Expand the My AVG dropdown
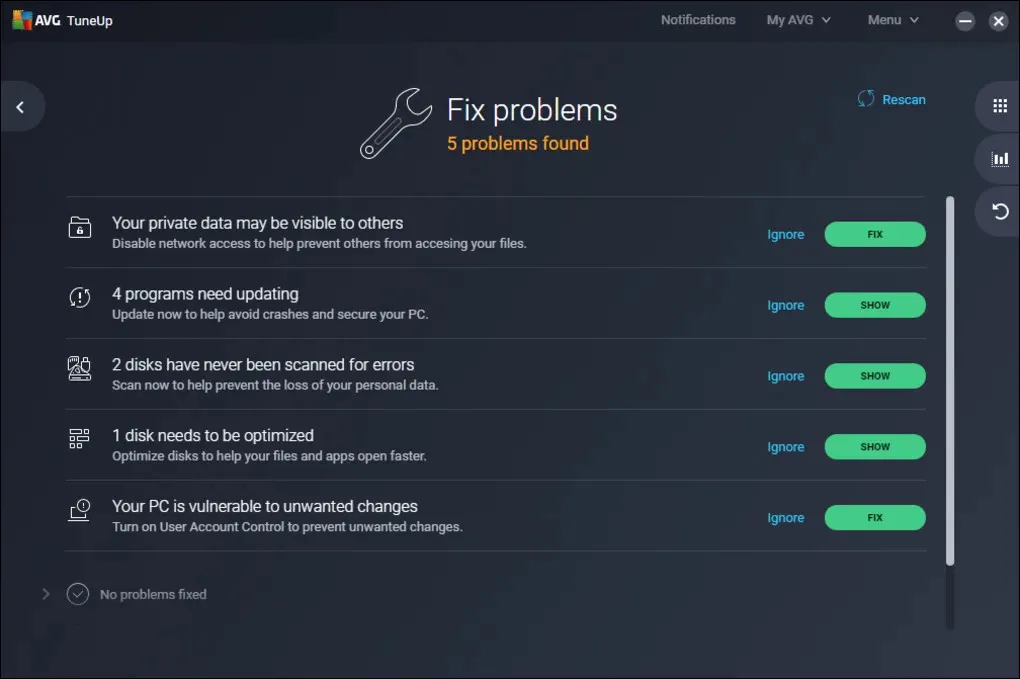The width and height of the screenshot is (1020, 679). pos(798,20)
